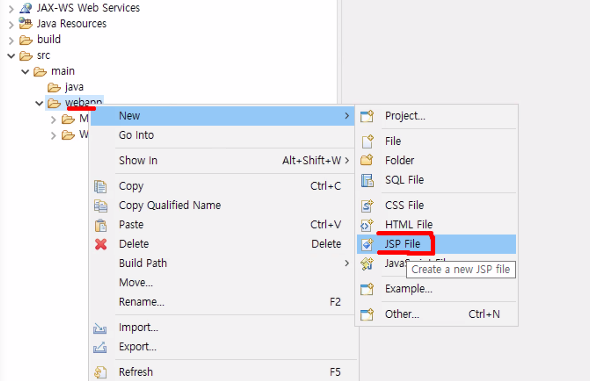590x381 pixels.
Task: Click the webapp folder icon
Action: [x=54, y=103]
